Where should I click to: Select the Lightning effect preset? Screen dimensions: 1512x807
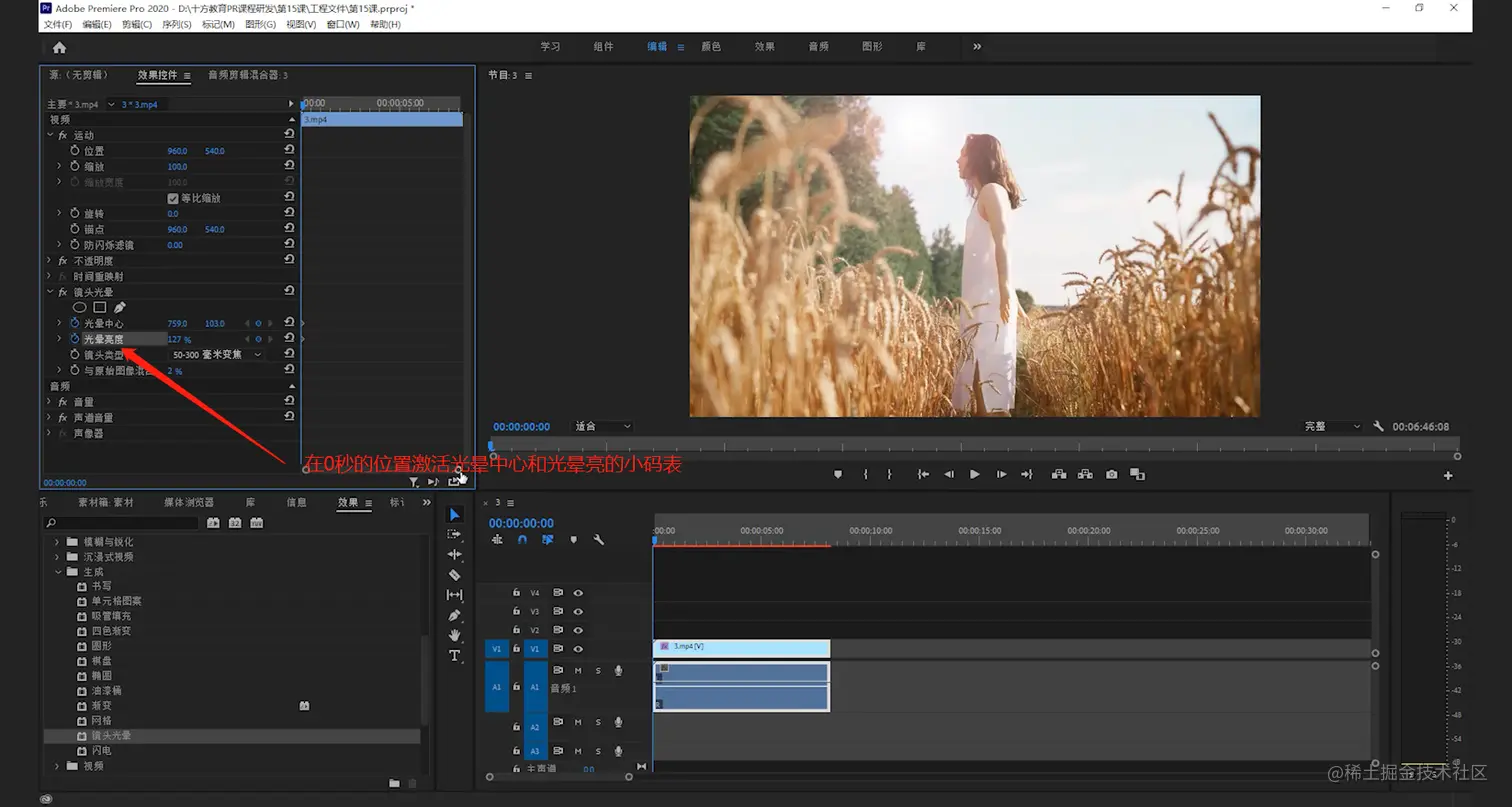coord(101,751)
